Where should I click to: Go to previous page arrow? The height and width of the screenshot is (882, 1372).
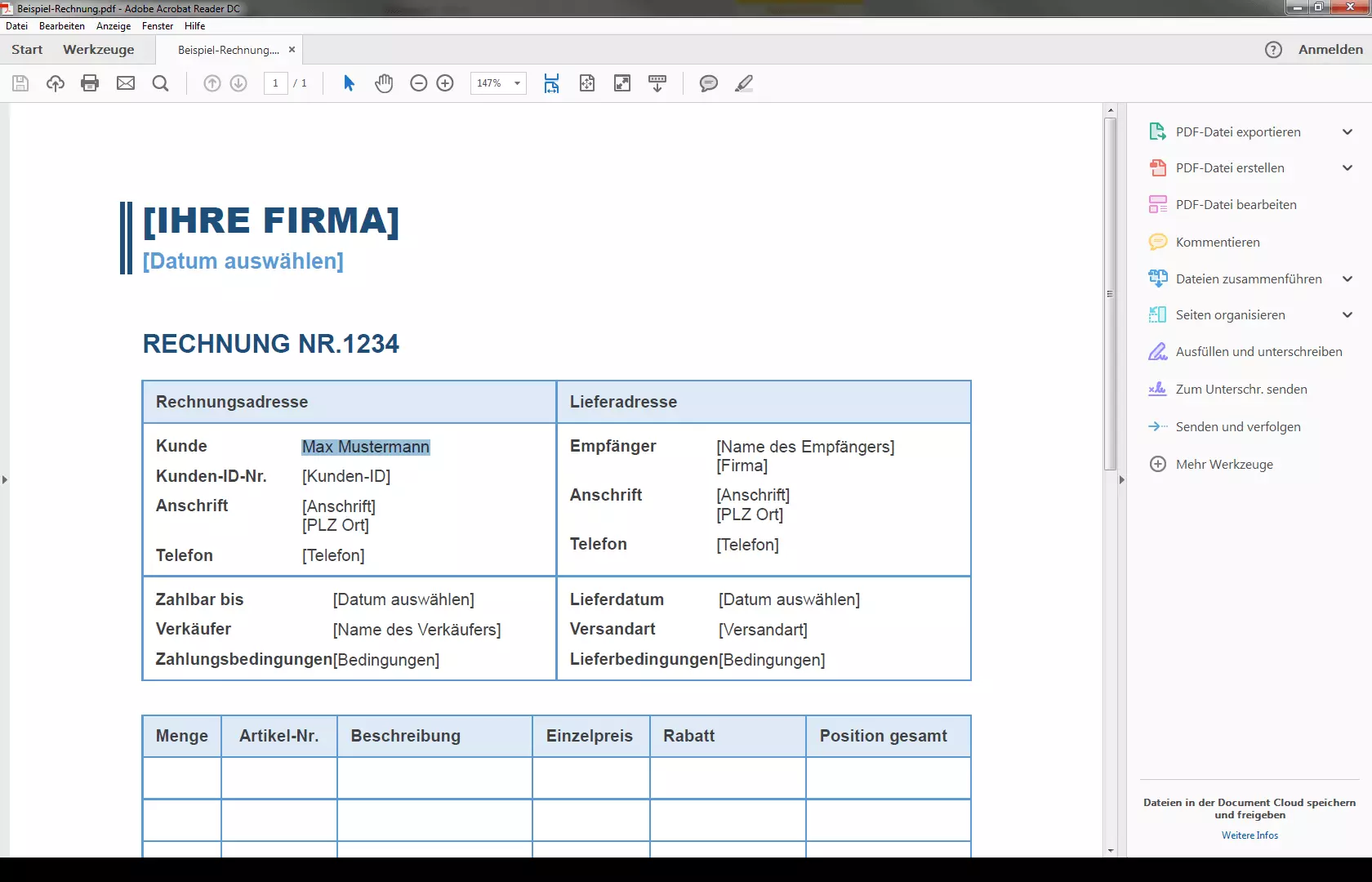tap(212, 83)
